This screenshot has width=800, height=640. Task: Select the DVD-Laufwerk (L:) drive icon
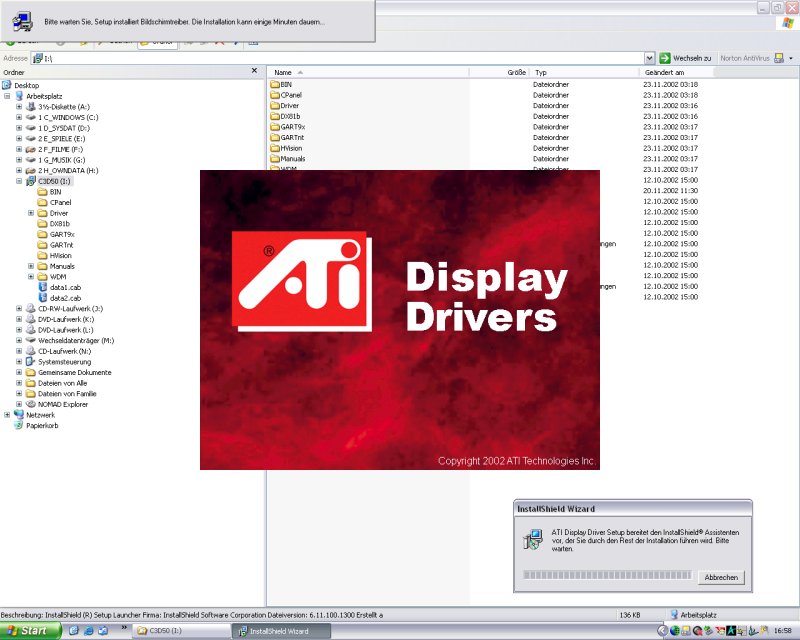(x=31, y=330)
